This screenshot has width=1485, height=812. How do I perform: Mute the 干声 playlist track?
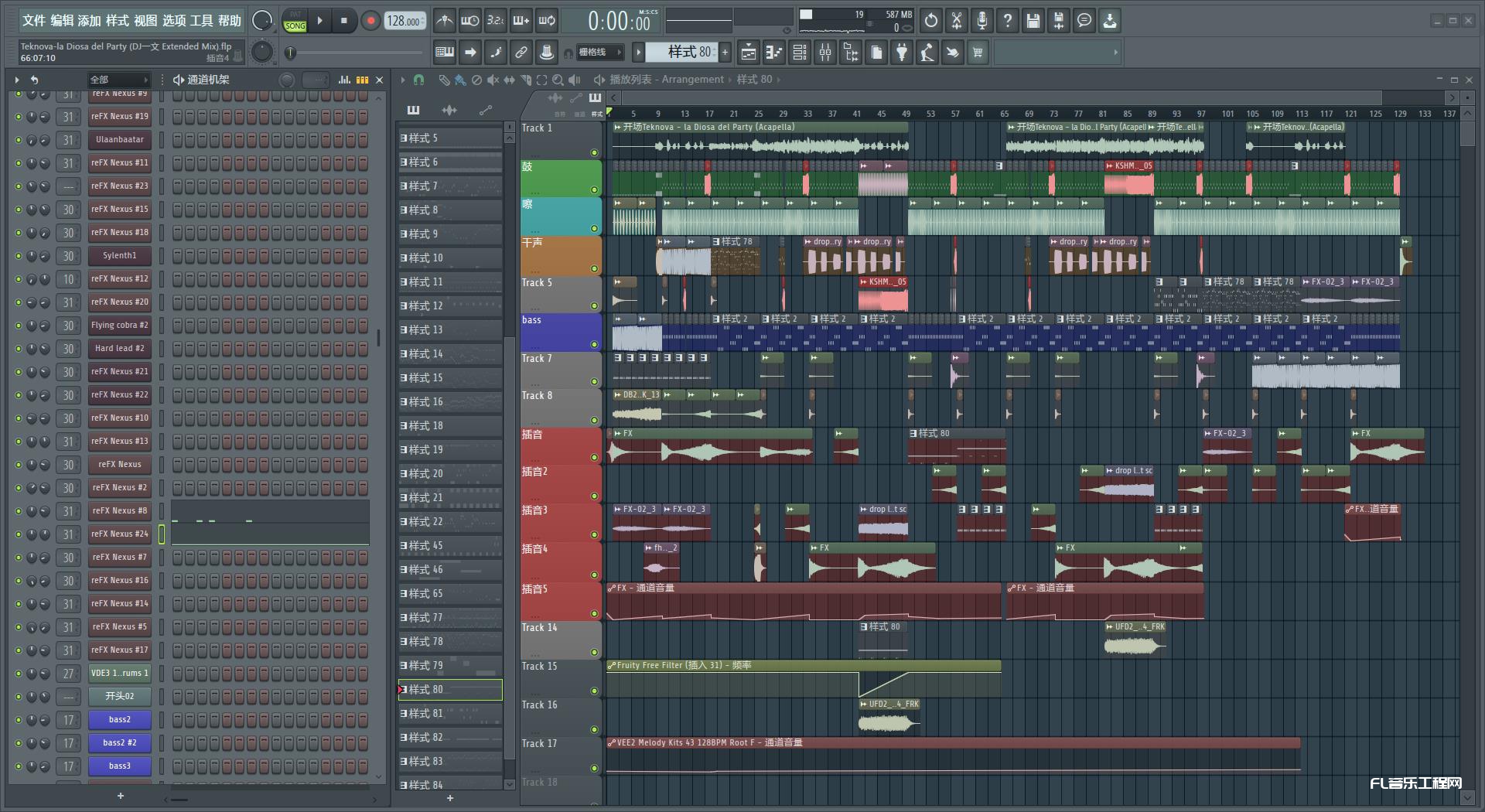click(594, 268)
